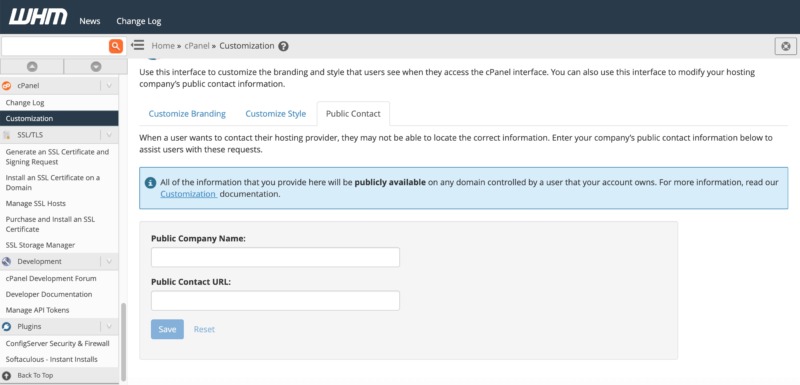Click the sidebar scroll-up arrow button
This screenshot has width=800, height=385.
point(32,66)
